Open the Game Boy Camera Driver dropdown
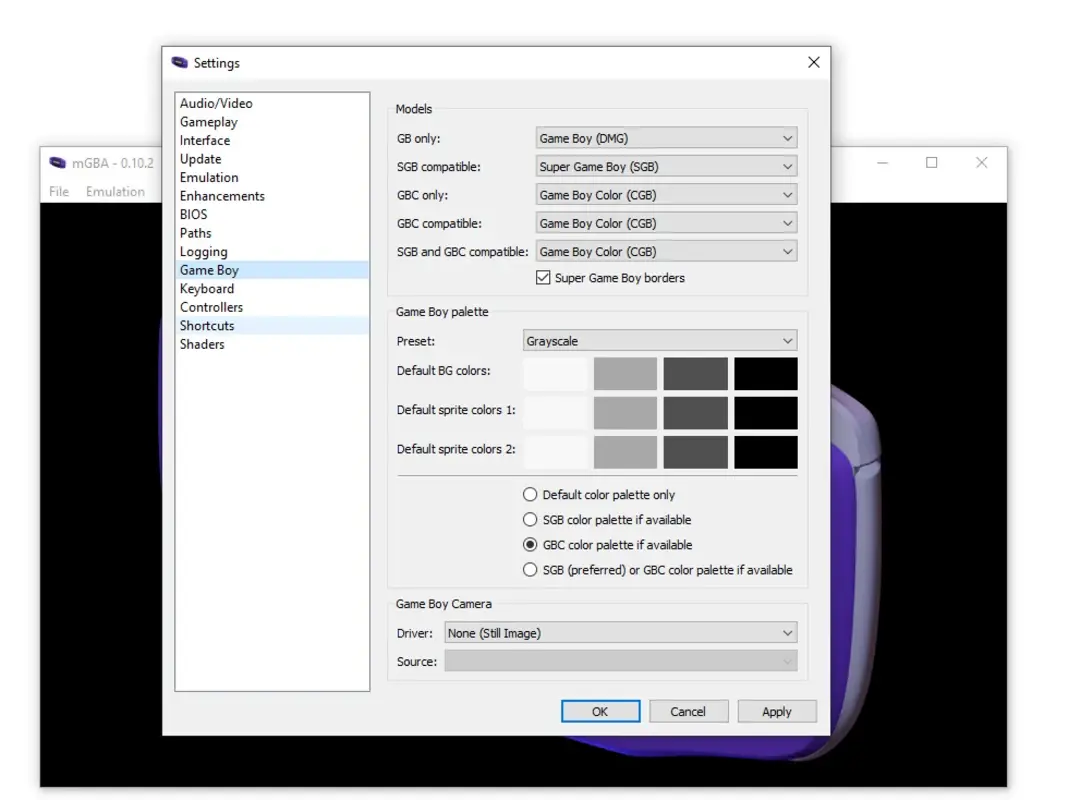The height and width of the screenshot is (800, 1081). [x=620, y=632]
